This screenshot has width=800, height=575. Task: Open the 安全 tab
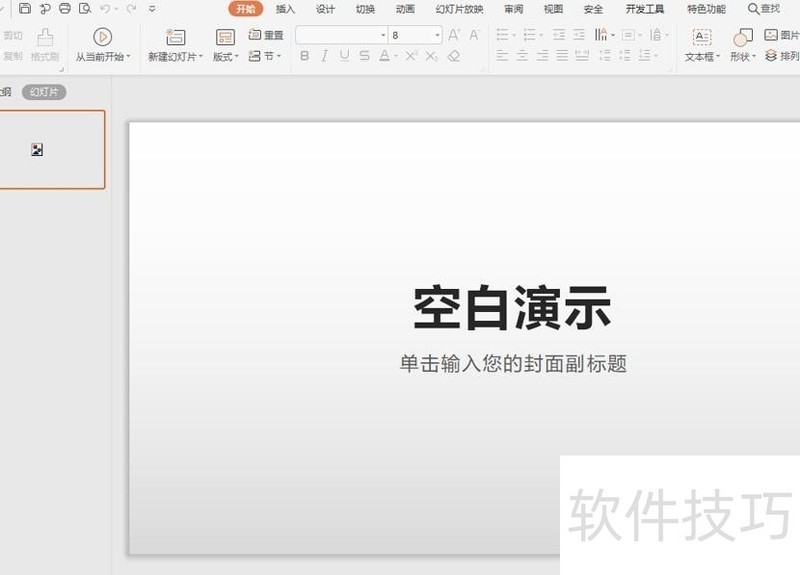coord(593,9)
